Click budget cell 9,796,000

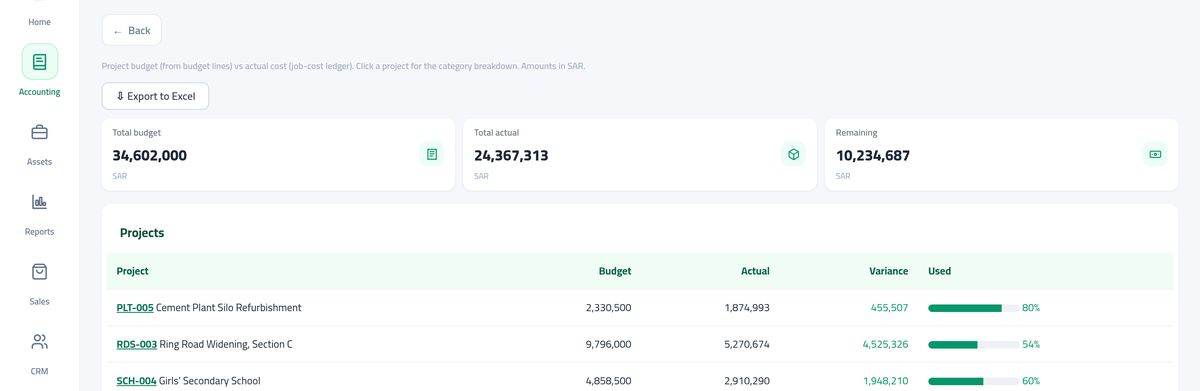coord(608,344)
